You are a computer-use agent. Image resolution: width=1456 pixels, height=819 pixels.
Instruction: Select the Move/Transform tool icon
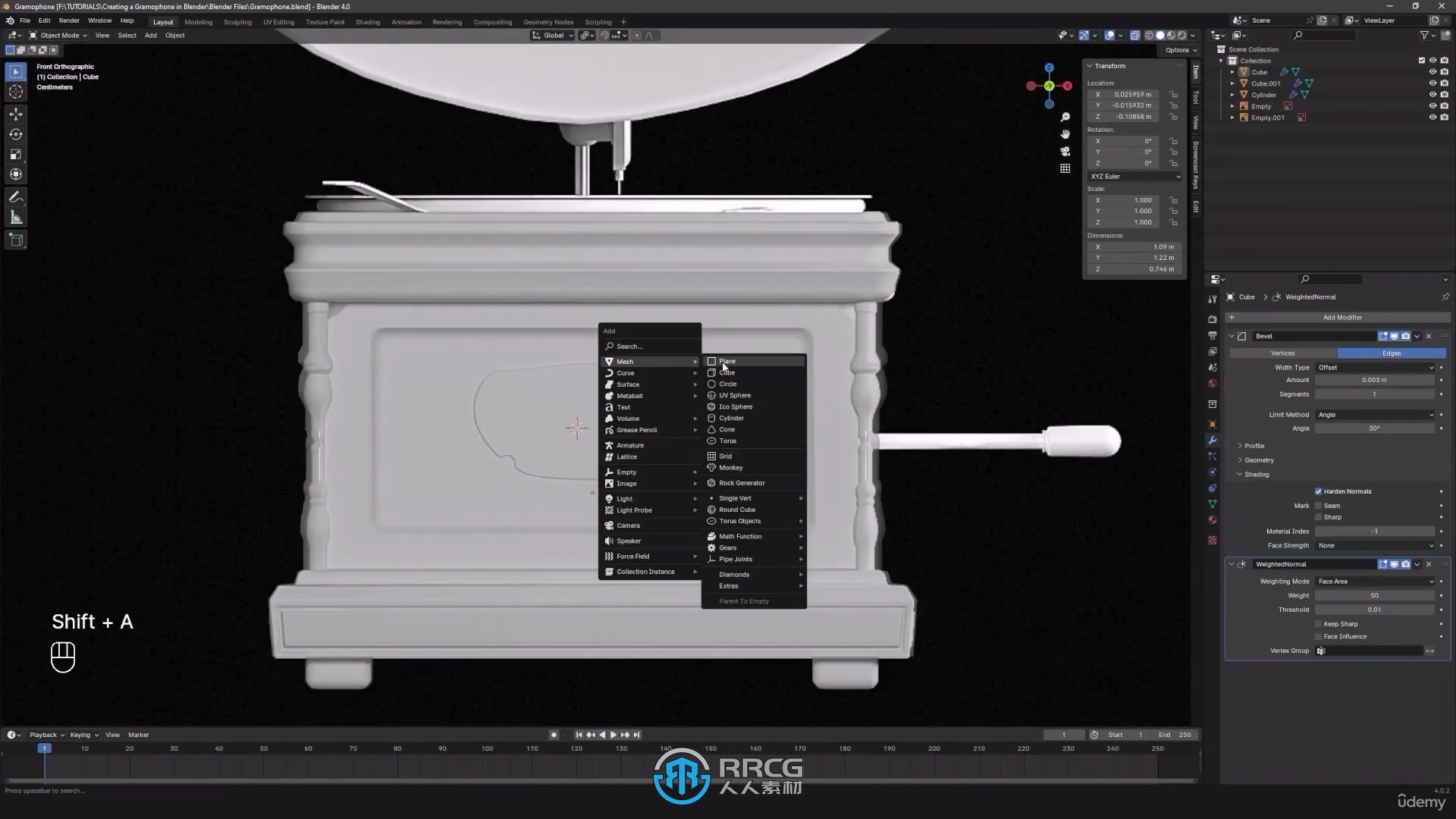tap(15, 112)
